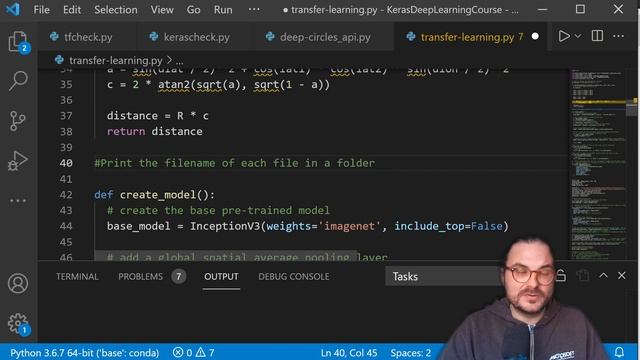
Task: Open the Selection menu
Action: tap(116, 9)
